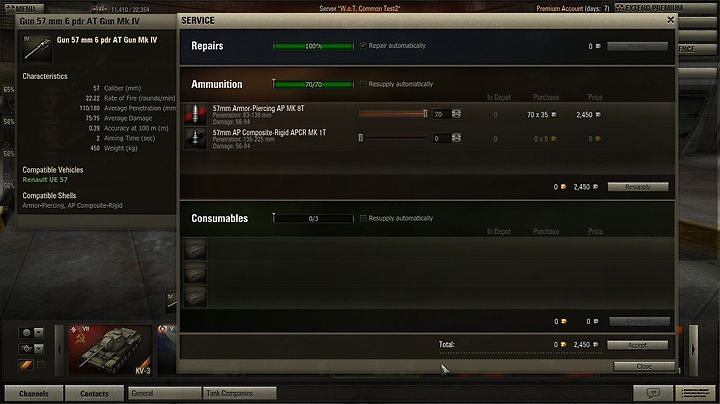720x404 pixels.
Task: Click the Accept button next to Total
Action: [637, 345]
